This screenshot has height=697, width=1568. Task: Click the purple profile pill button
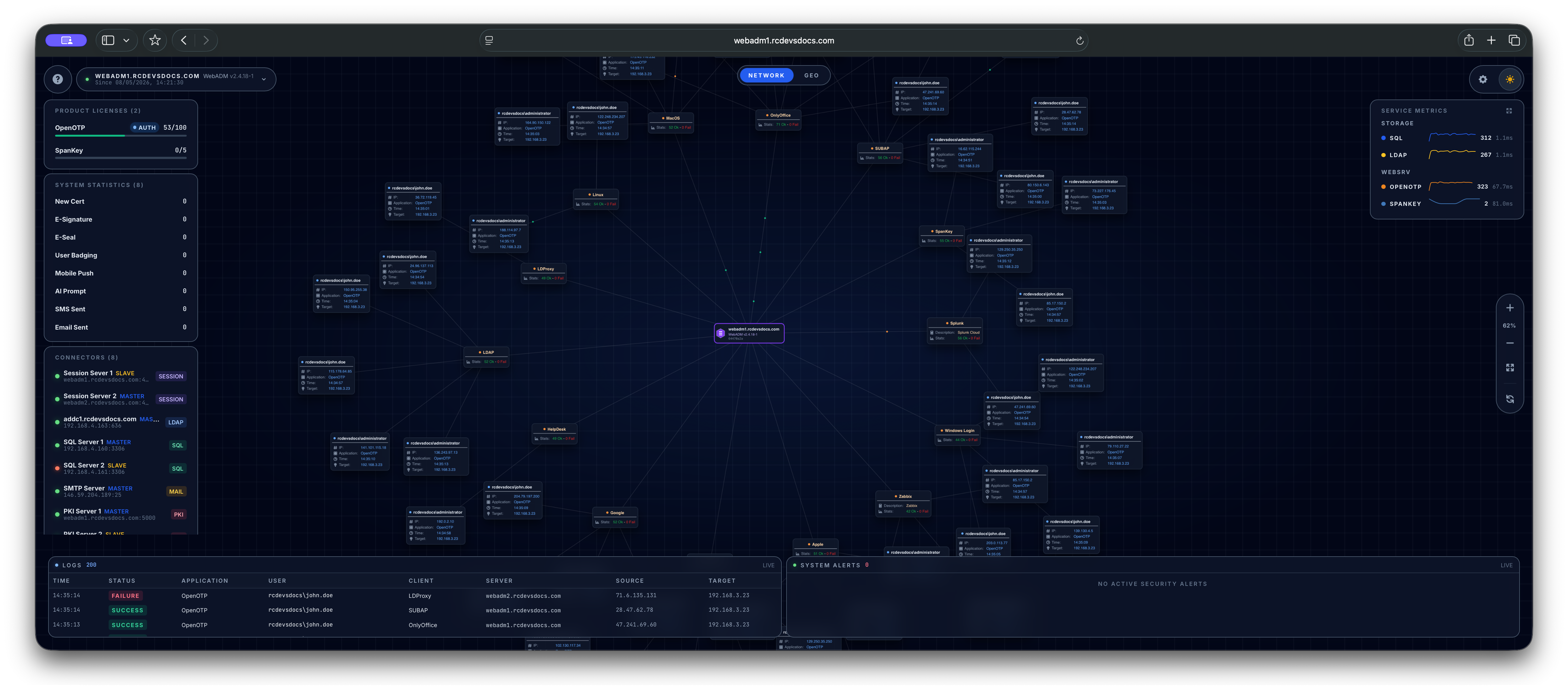[66, 40]
